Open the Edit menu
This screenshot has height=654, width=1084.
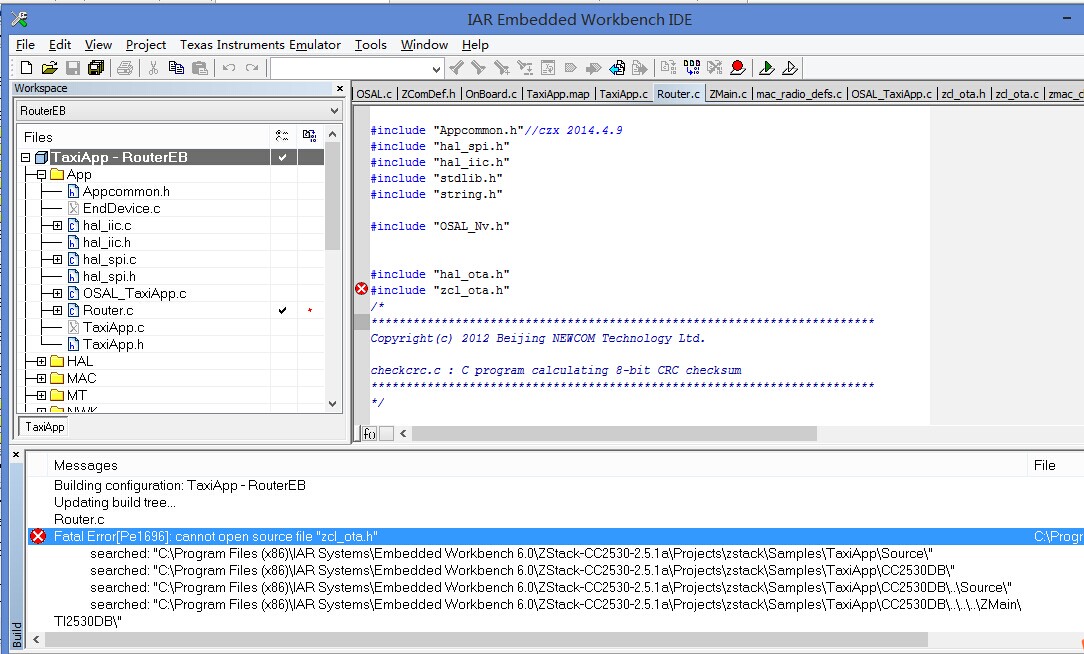click(x=59, y=44)
